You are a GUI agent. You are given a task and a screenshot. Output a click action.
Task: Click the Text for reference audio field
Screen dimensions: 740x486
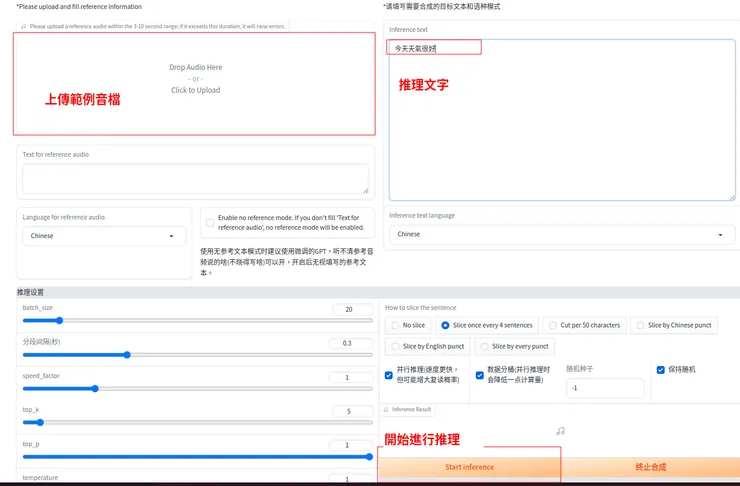195,178
